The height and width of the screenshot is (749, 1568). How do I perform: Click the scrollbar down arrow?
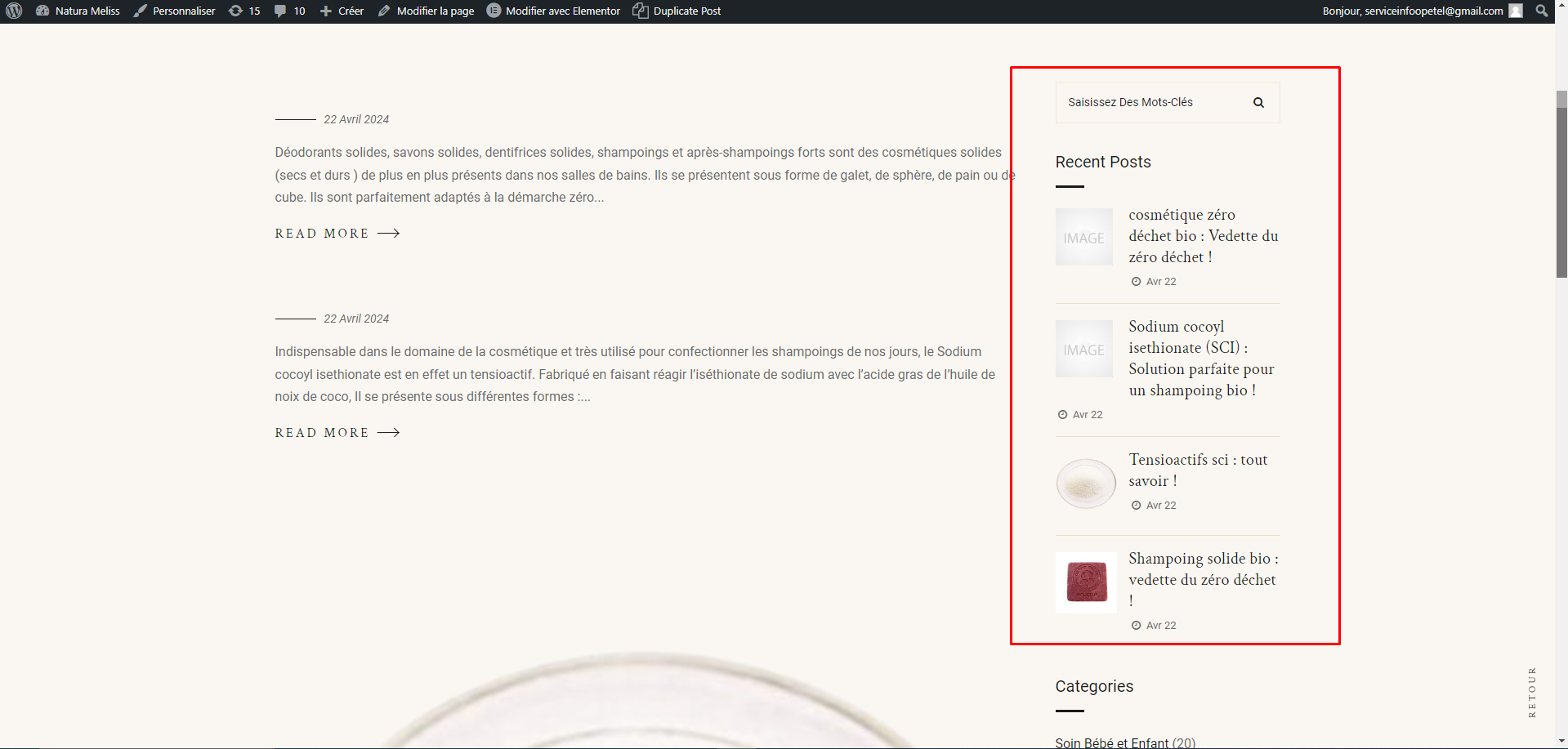[1561, 742]
